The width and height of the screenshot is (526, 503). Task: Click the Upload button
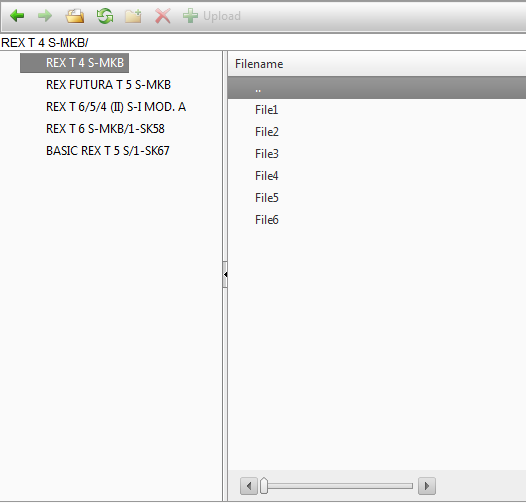[x=212, y=16]
